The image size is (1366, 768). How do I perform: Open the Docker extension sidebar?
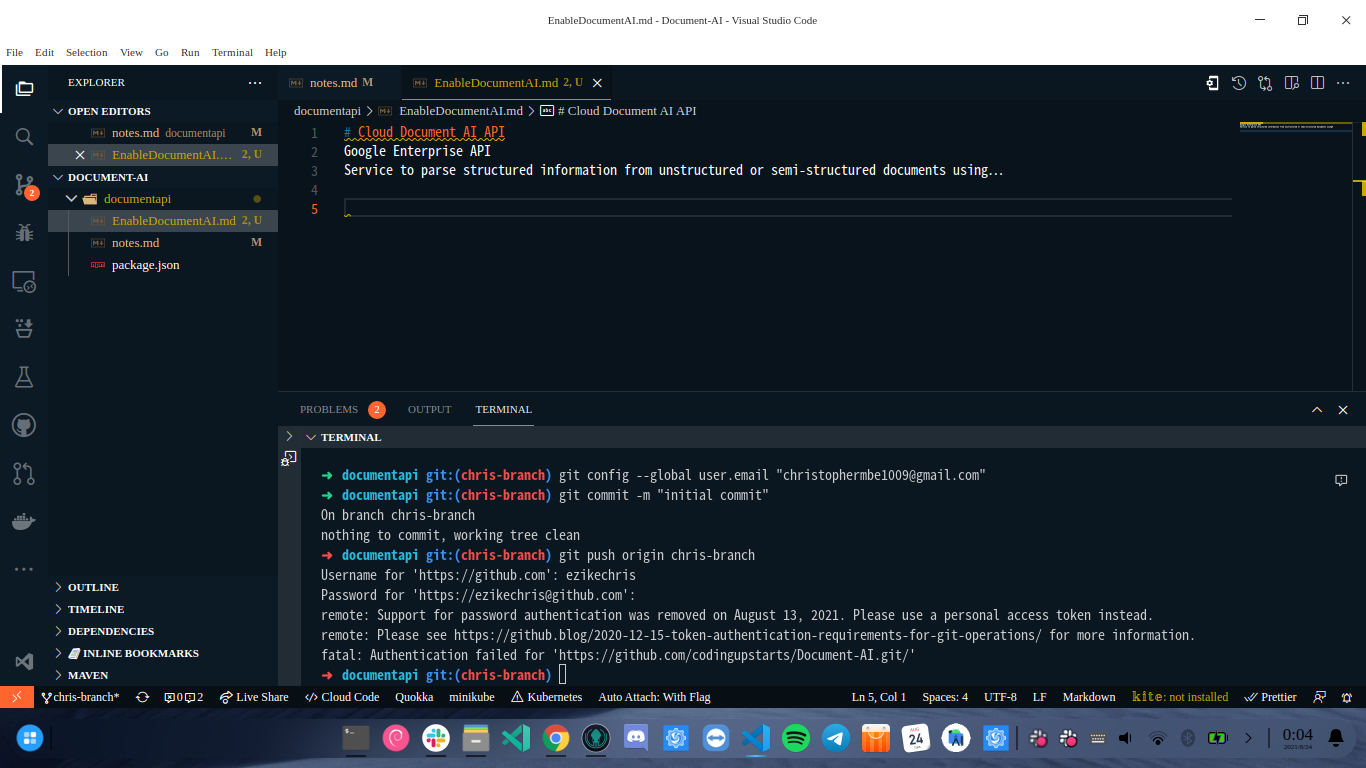24,521
